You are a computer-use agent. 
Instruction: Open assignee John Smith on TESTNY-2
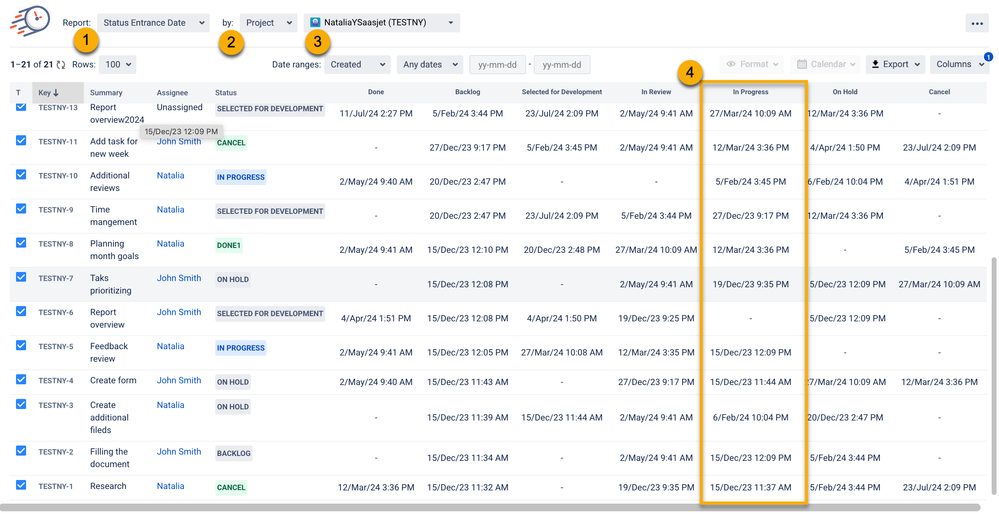tap(179, 452)
